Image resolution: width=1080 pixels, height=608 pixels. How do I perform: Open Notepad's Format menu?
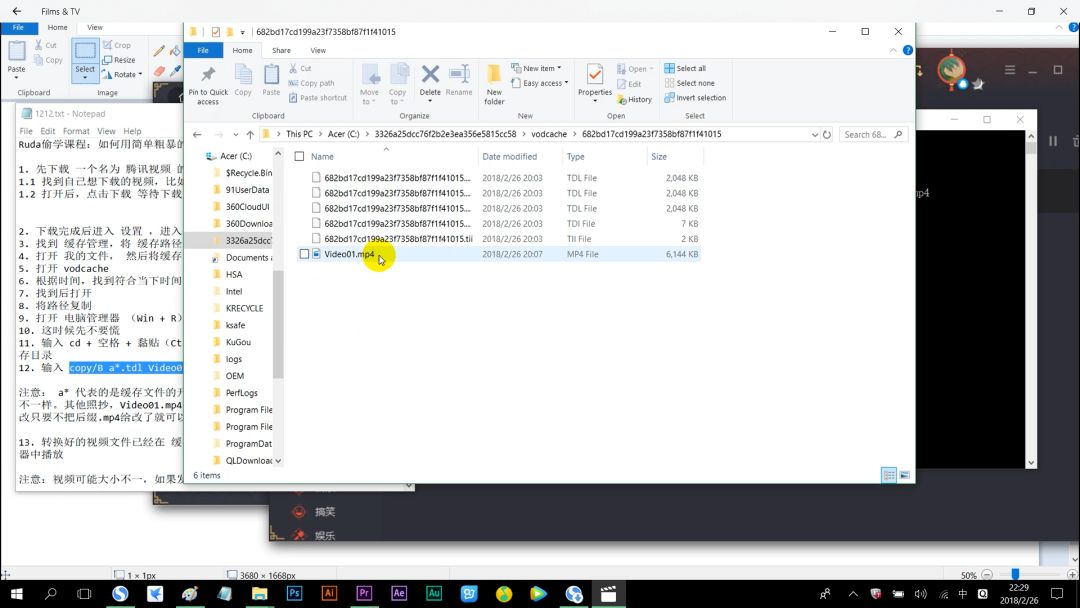tap(76, 131)
